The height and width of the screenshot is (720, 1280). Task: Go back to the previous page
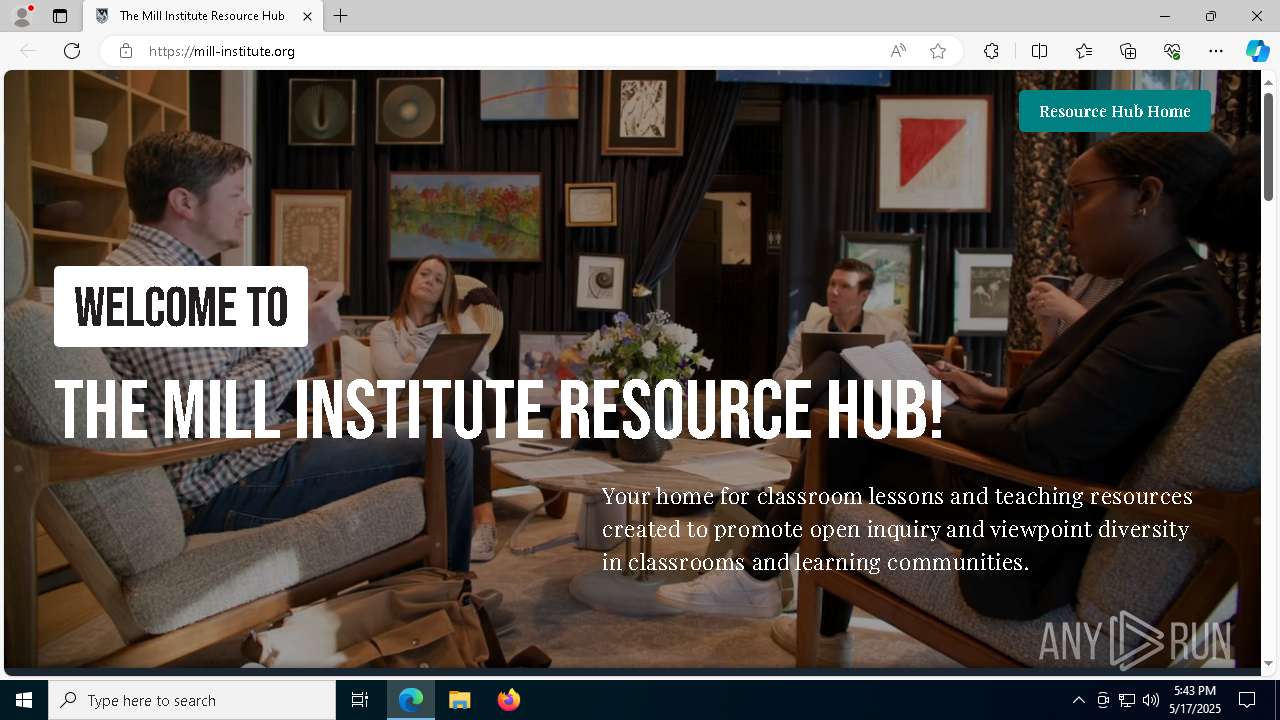click(28, 51)
